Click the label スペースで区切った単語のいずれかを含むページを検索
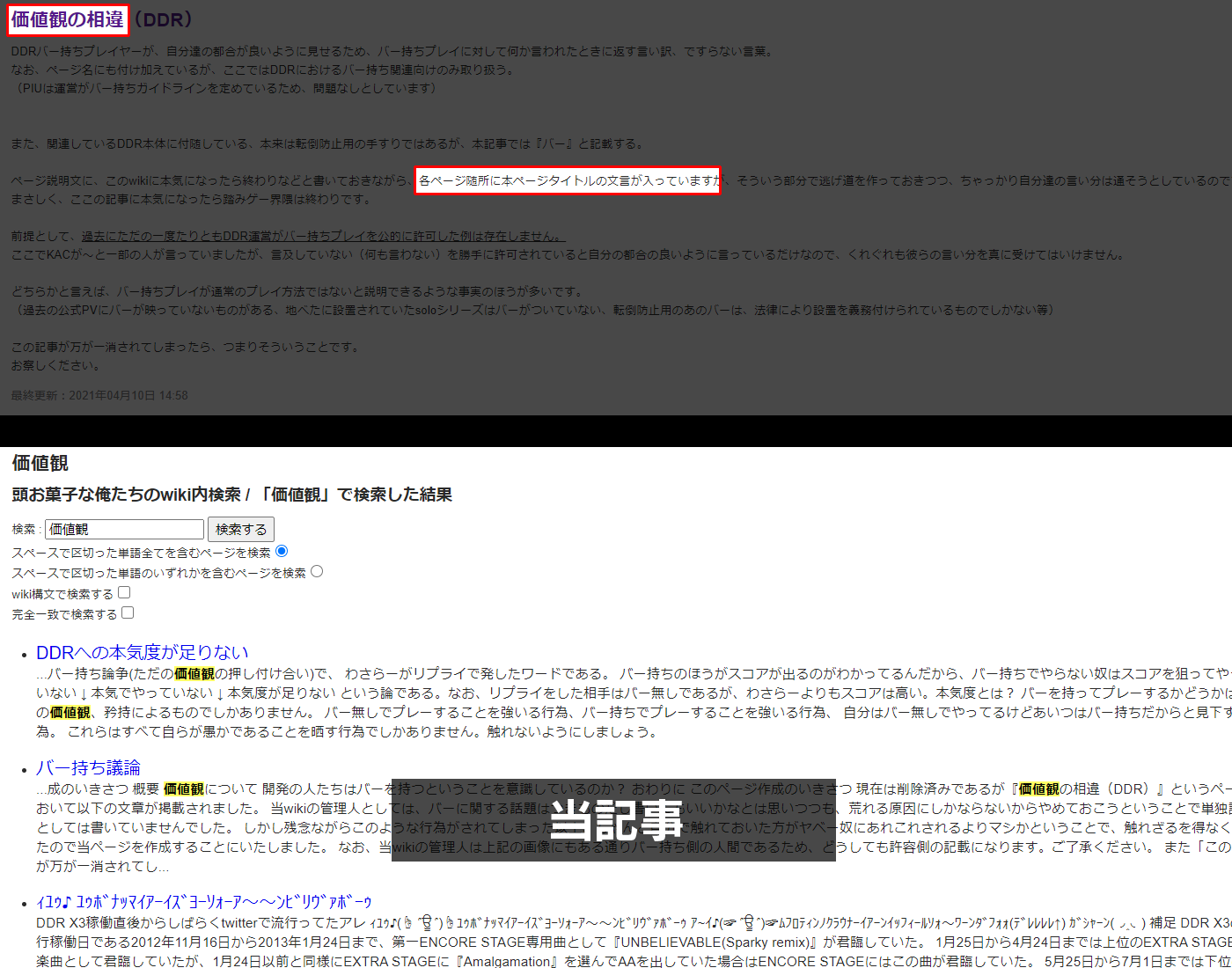The width and height of the screenshot is (1232, 968). pos(158,573)
